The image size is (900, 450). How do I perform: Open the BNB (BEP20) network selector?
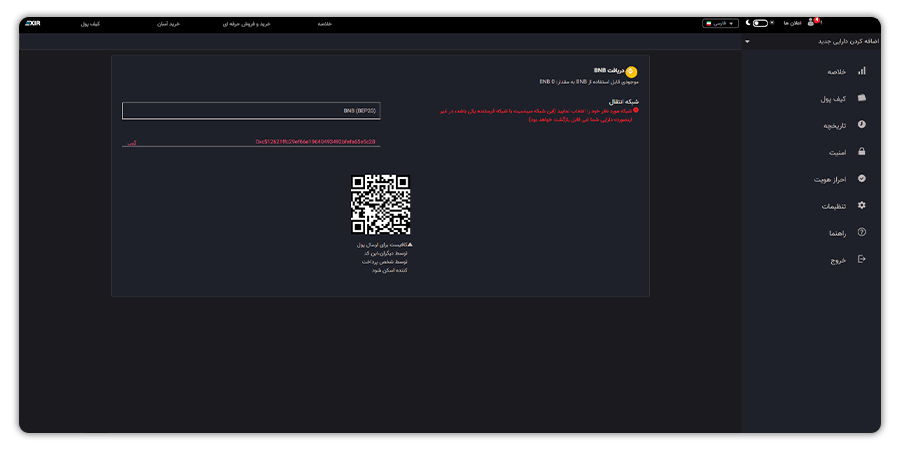pos(251,111)
